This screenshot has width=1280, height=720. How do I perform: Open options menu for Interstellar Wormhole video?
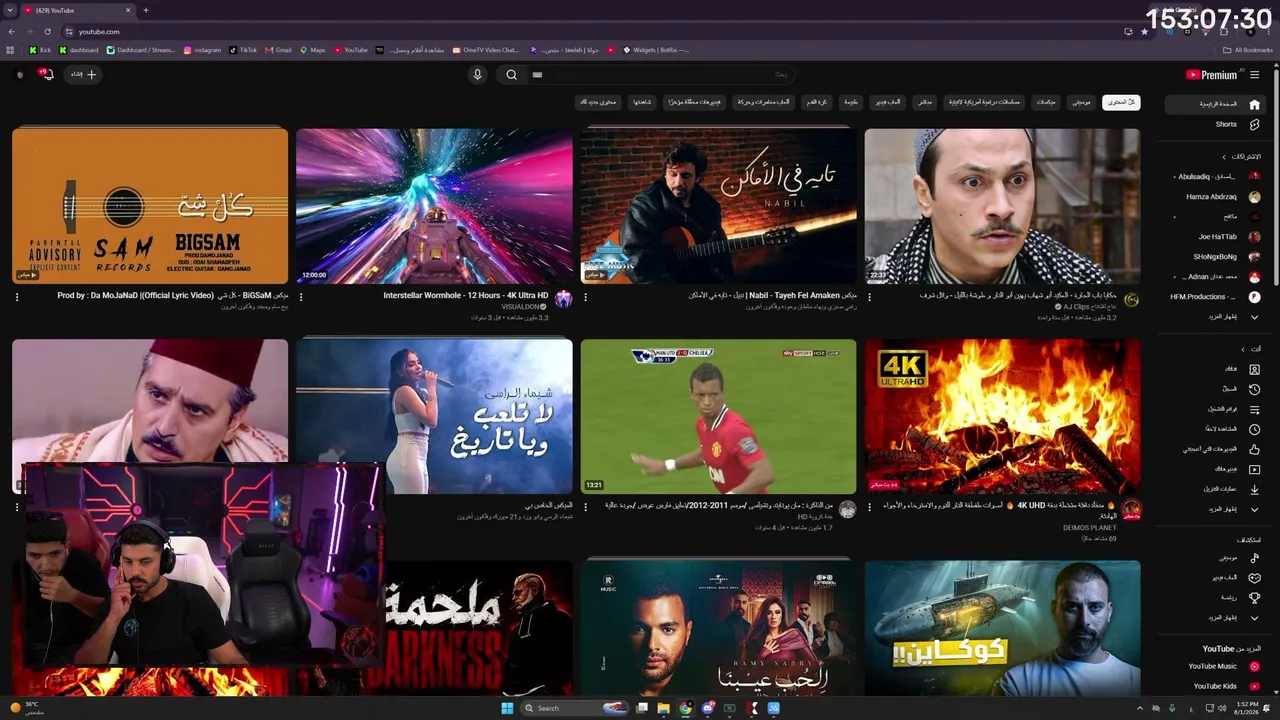point(301,297)
